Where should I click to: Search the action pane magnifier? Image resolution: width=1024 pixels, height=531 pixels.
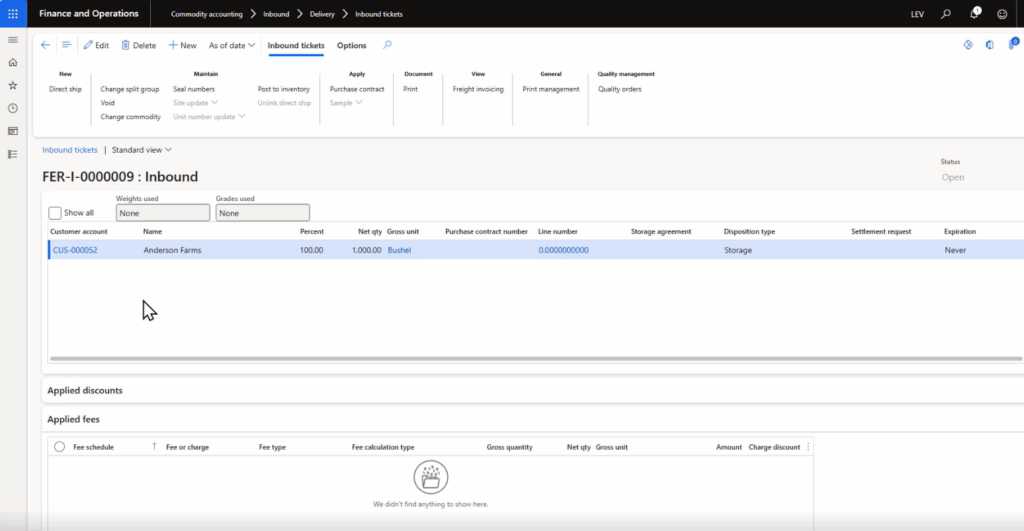387,45
